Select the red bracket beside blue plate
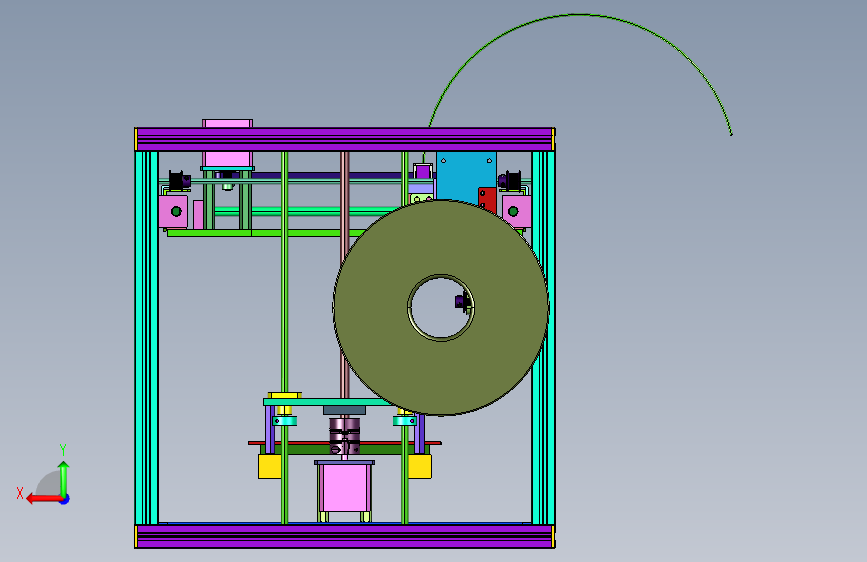Screen dimensions: 867x562 pyautogui.click(x=487, y=199)
